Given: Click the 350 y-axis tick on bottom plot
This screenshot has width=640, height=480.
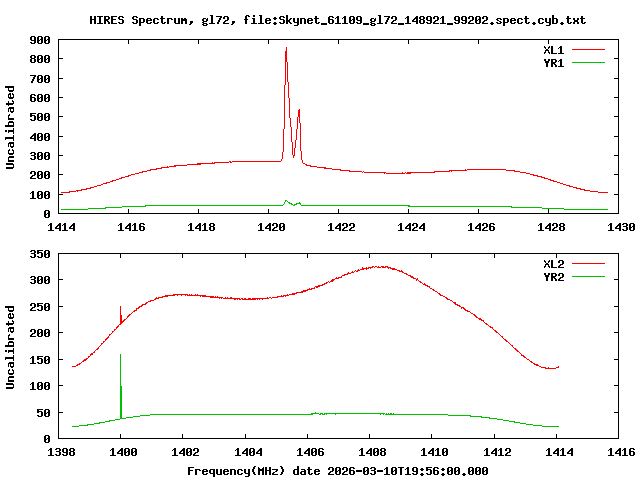Looking at the screenshot, I should tap(40, 254).
